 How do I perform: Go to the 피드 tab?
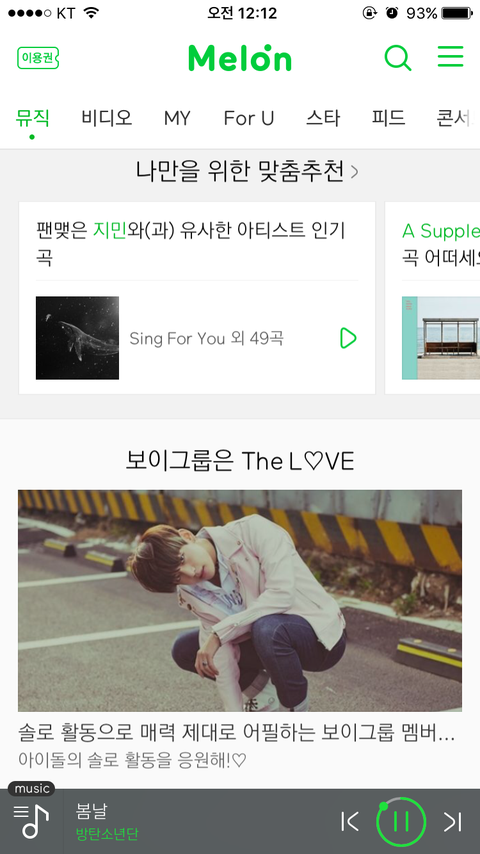[388, 118]
